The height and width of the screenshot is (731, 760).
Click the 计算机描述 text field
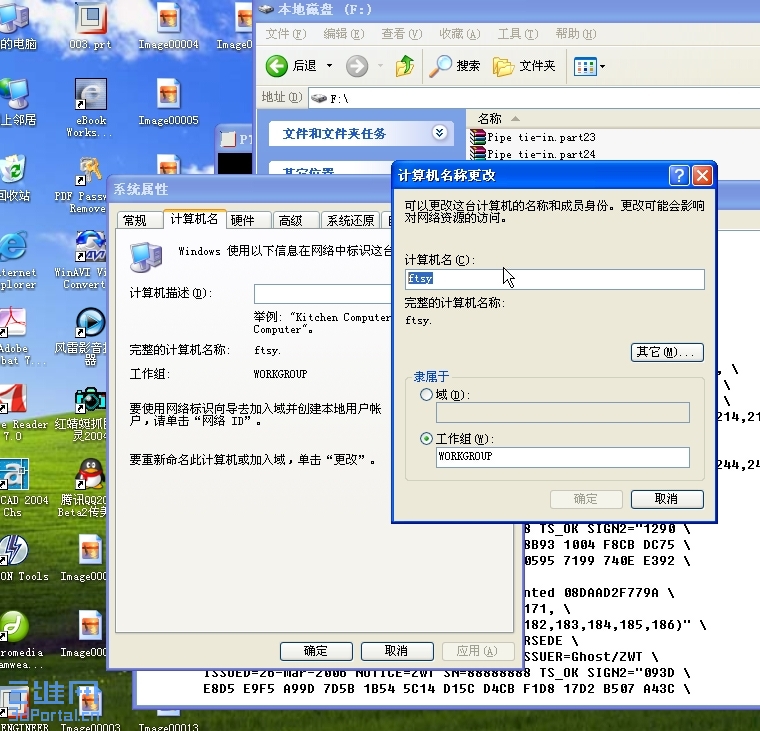(323, 293)
